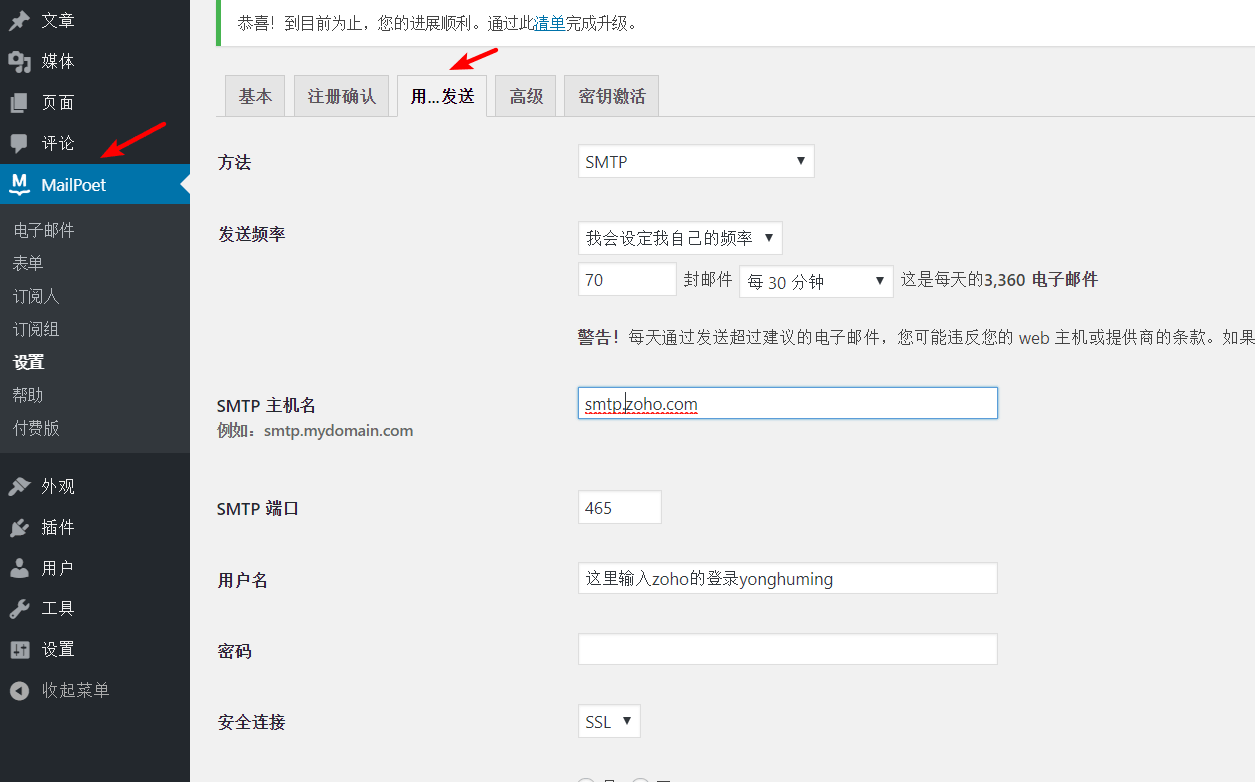Focus the emails count field showing 70
Viewport: 1255px width, 782px height.
[x=627, y=280]
